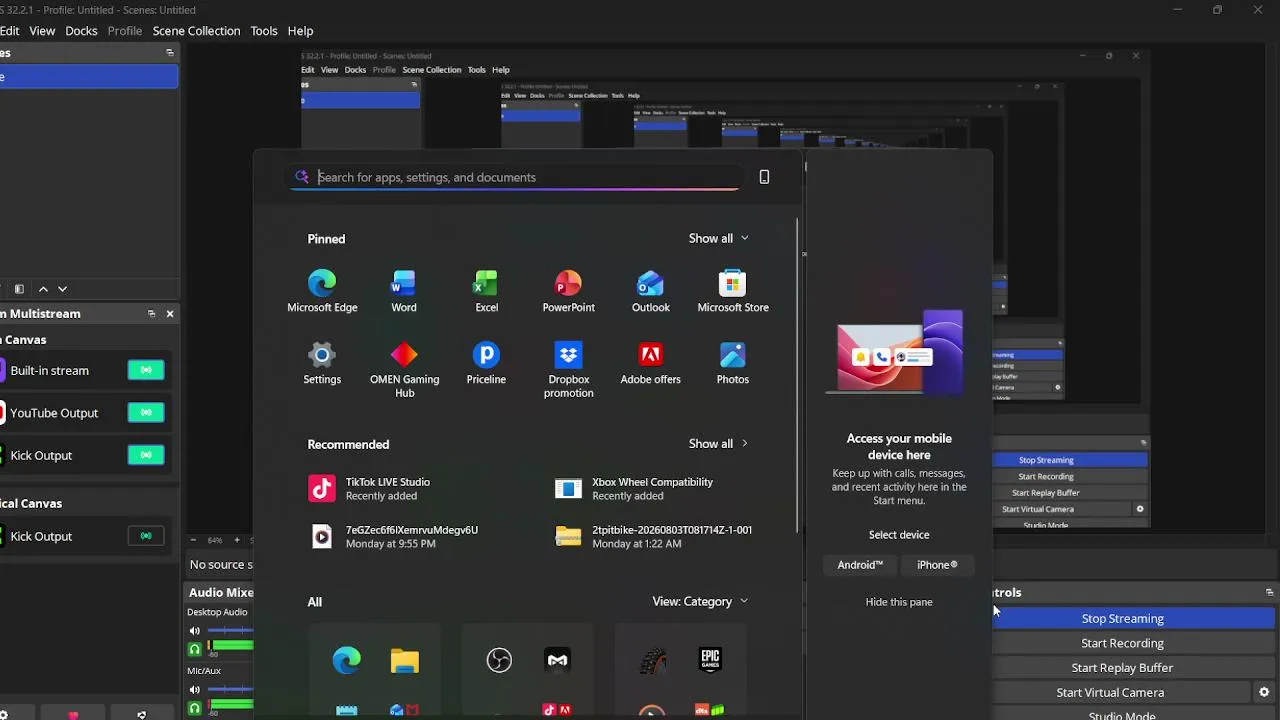Open the Adobe offers pinned icon
This screenshot has width=1280, height=720.
(x=650, y=363)
